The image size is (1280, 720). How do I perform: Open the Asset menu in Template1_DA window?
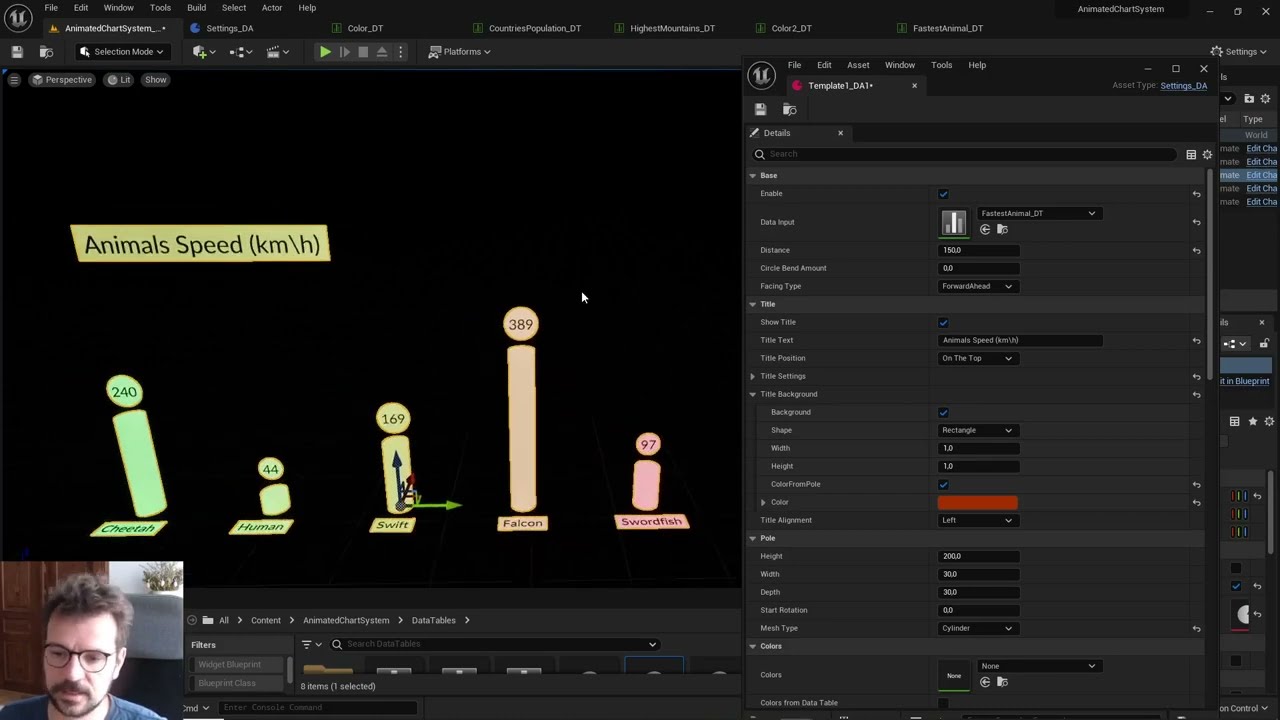coord(857,65)
